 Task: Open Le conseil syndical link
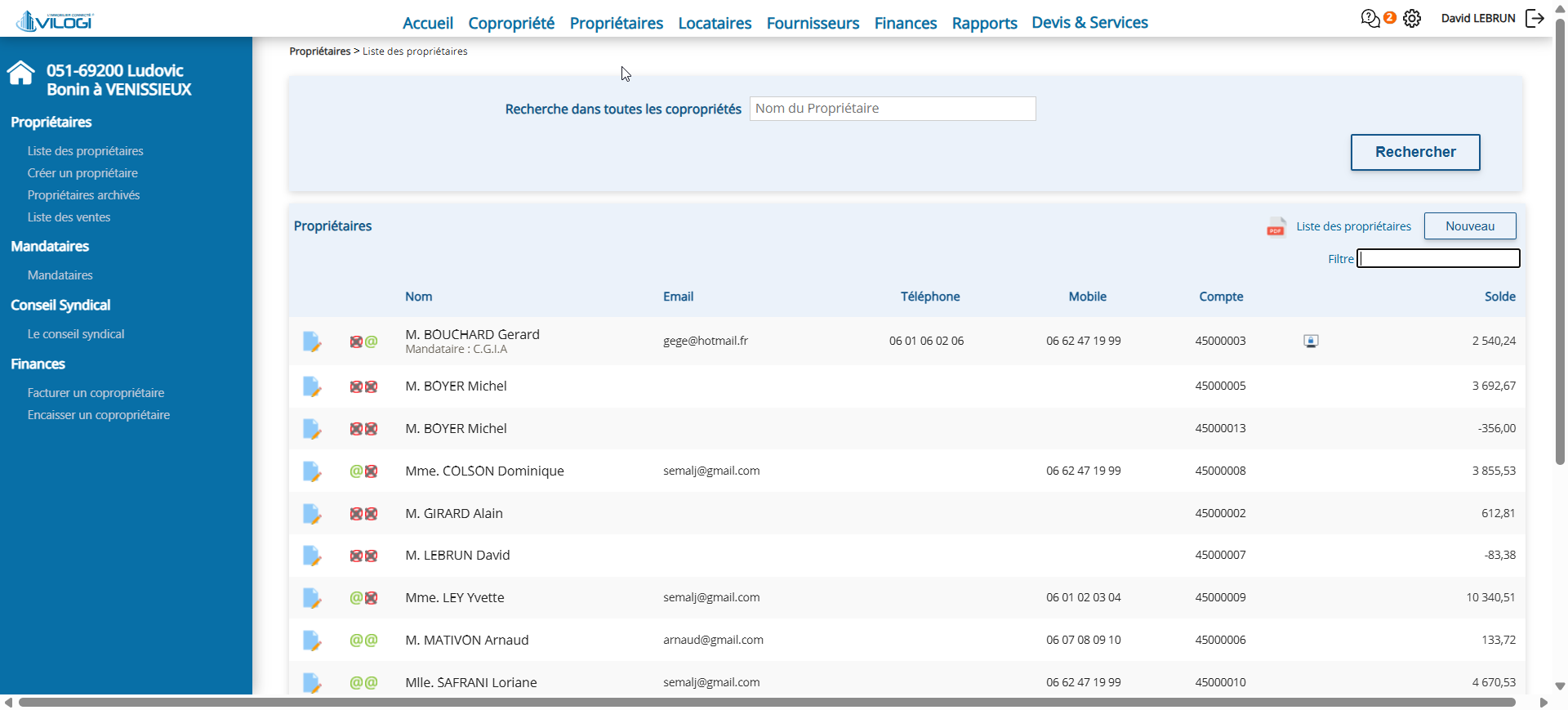[76, 334]
